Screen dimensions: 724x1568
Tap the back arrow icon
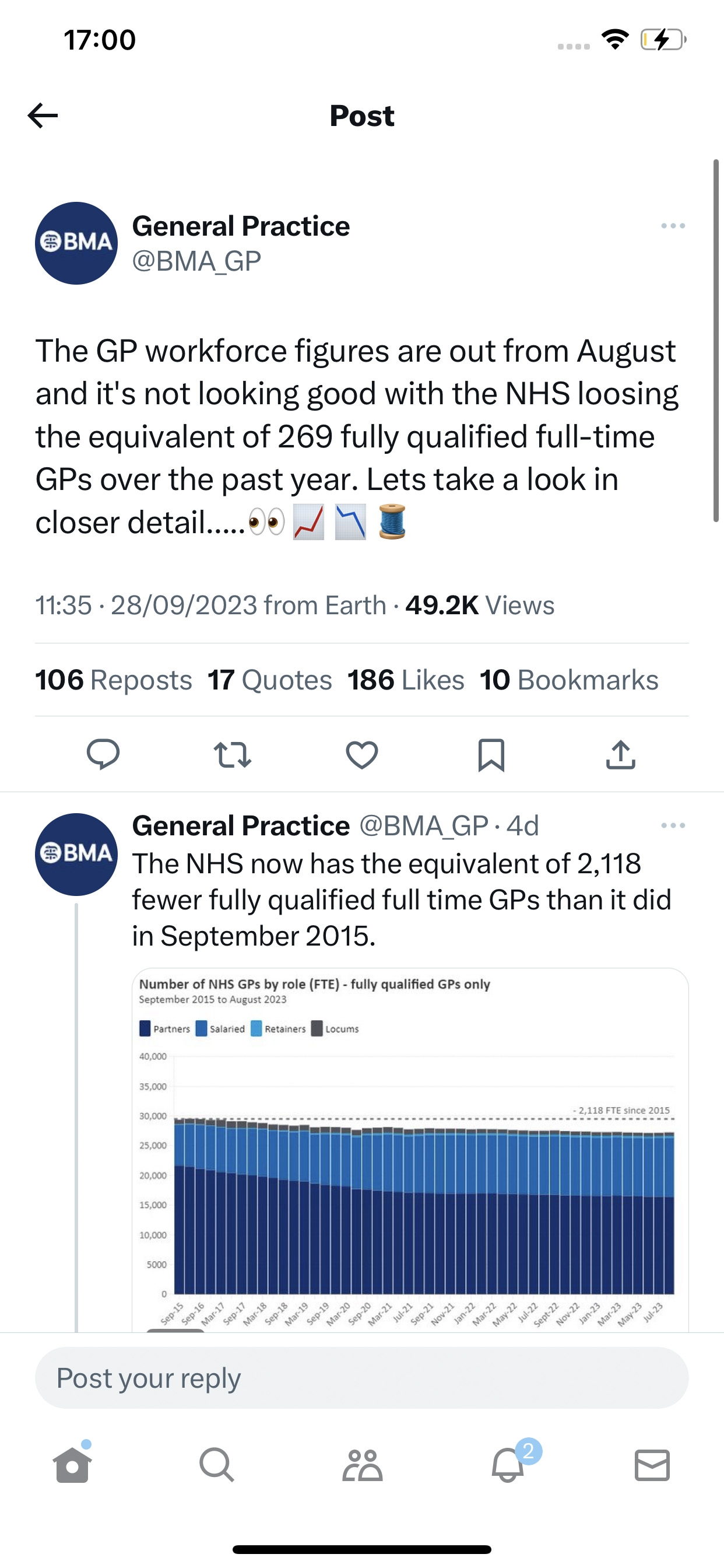(x=43, y=116)
